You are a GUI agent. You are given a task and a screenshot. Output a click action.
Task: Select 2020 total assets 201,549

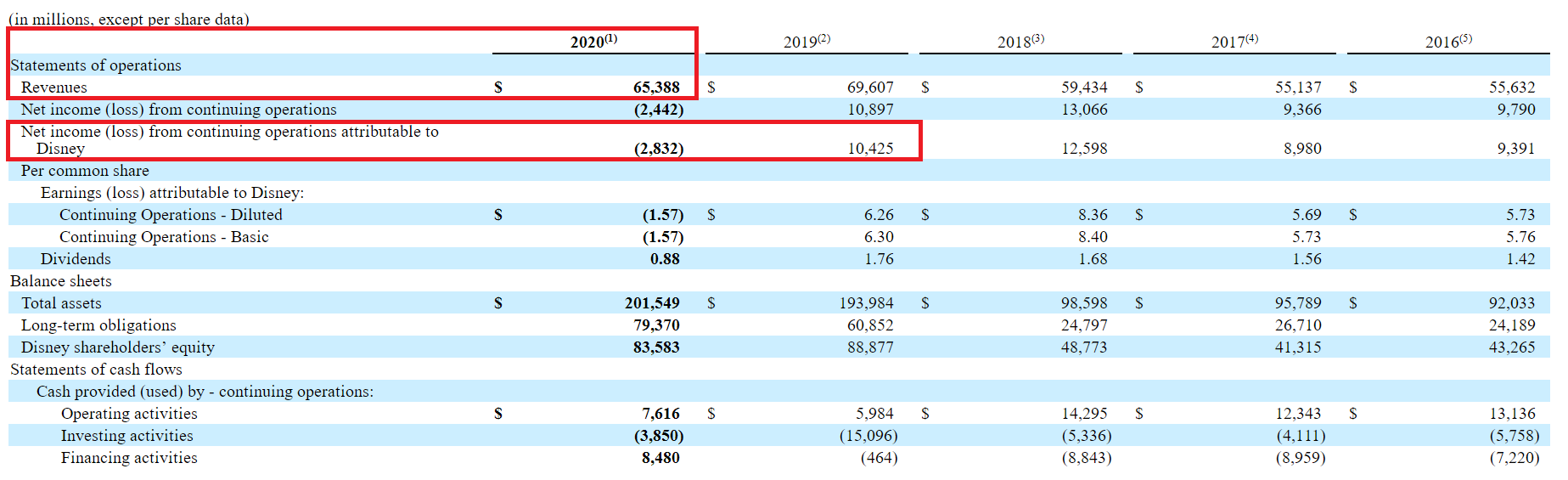pyautogui.click(x=652, y=303)
